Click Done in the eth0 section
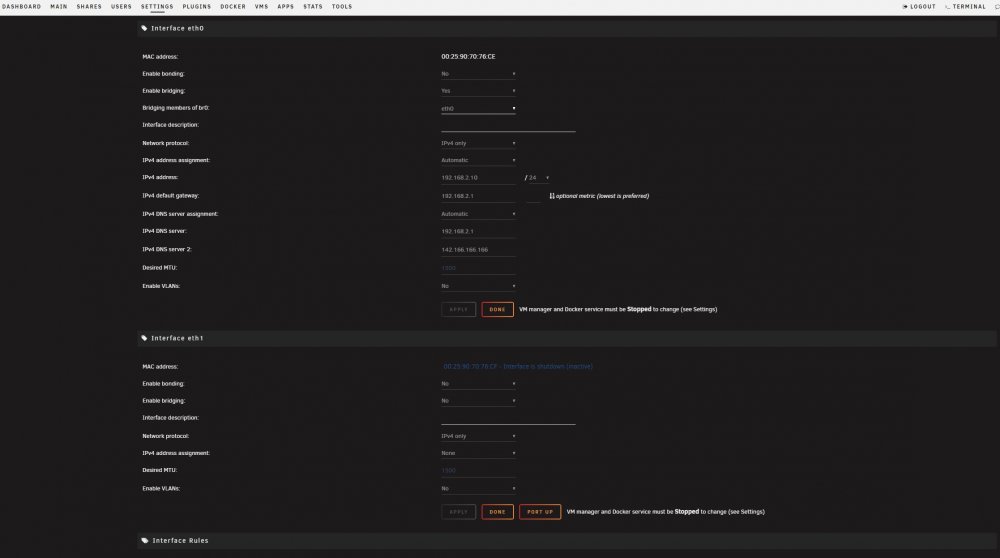1000x558 pixels. (x=497, y=309)
